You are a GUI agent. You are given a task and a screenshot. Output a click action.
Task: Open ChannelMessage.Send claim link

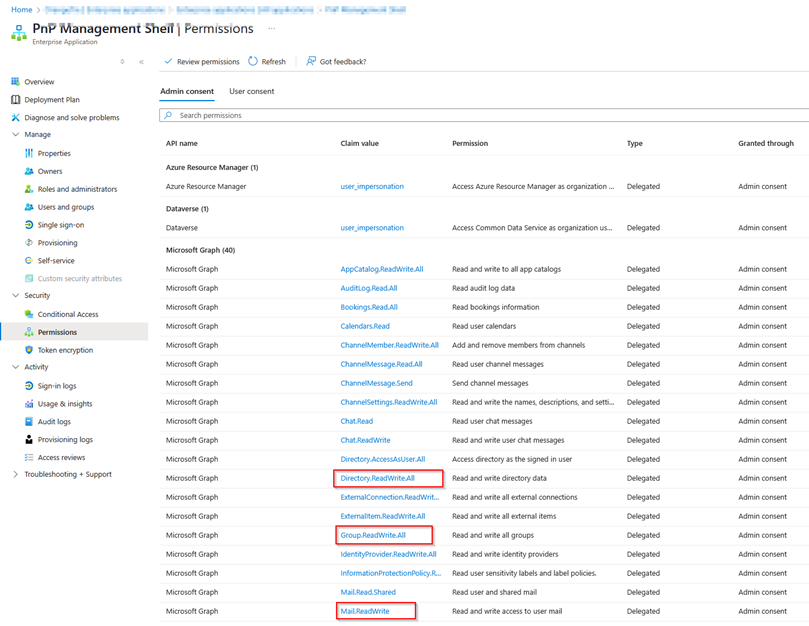[x=377, y=383]
